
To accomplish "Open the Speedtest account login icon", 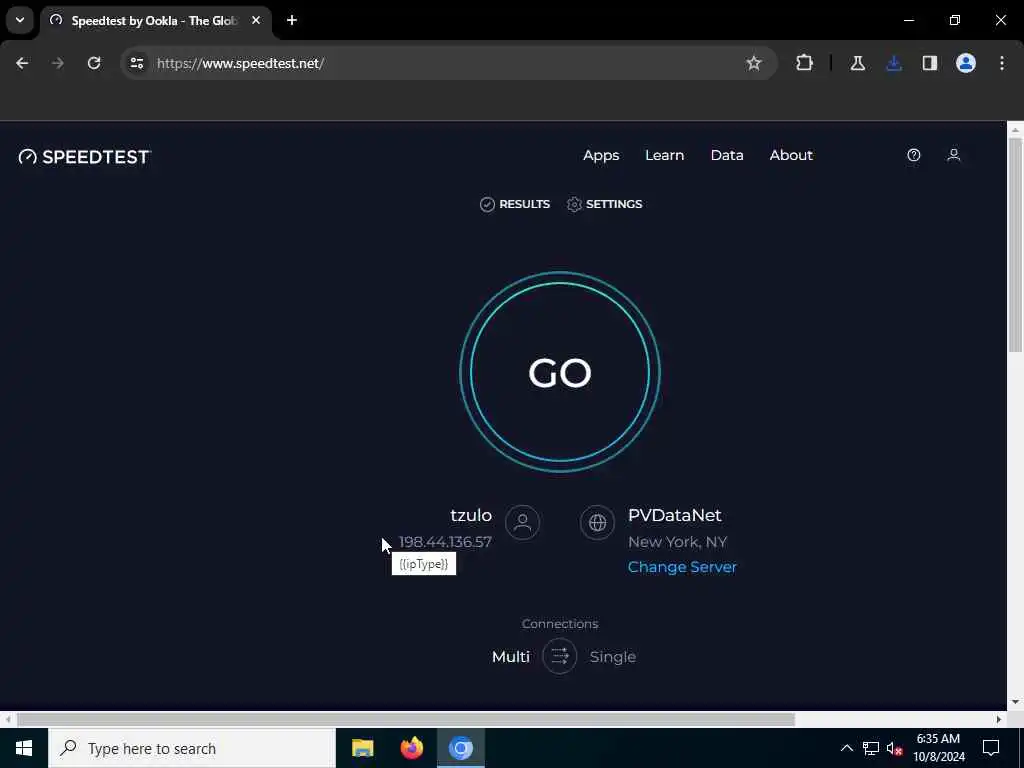I will pos(953,155).
